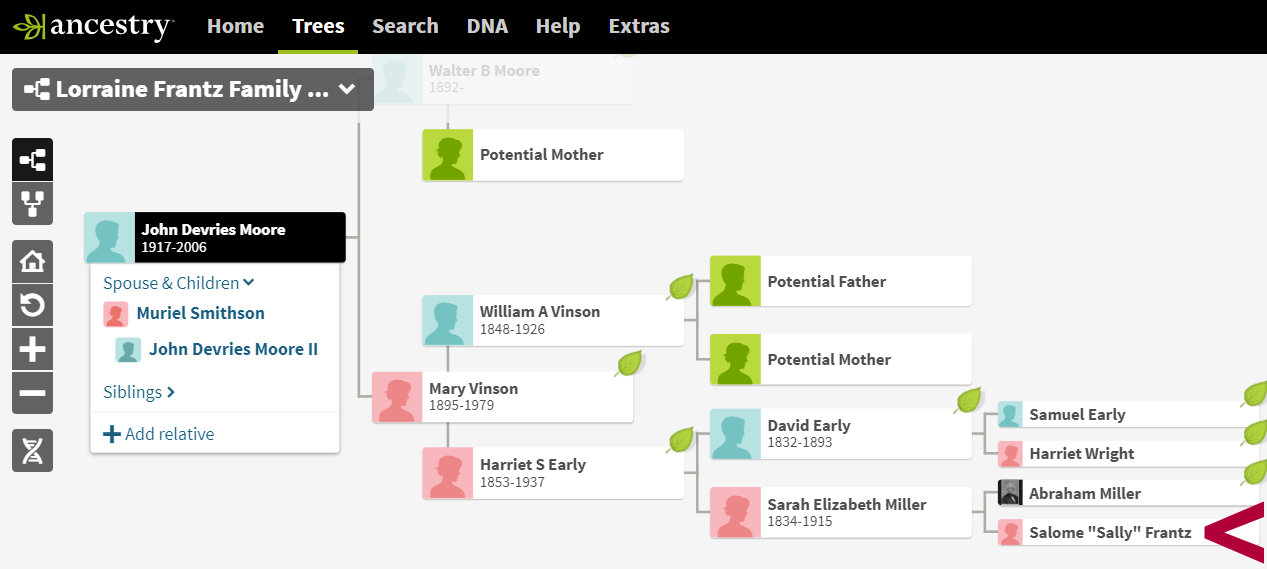Open the DNA menu
1267x569 pixels.
487,27
